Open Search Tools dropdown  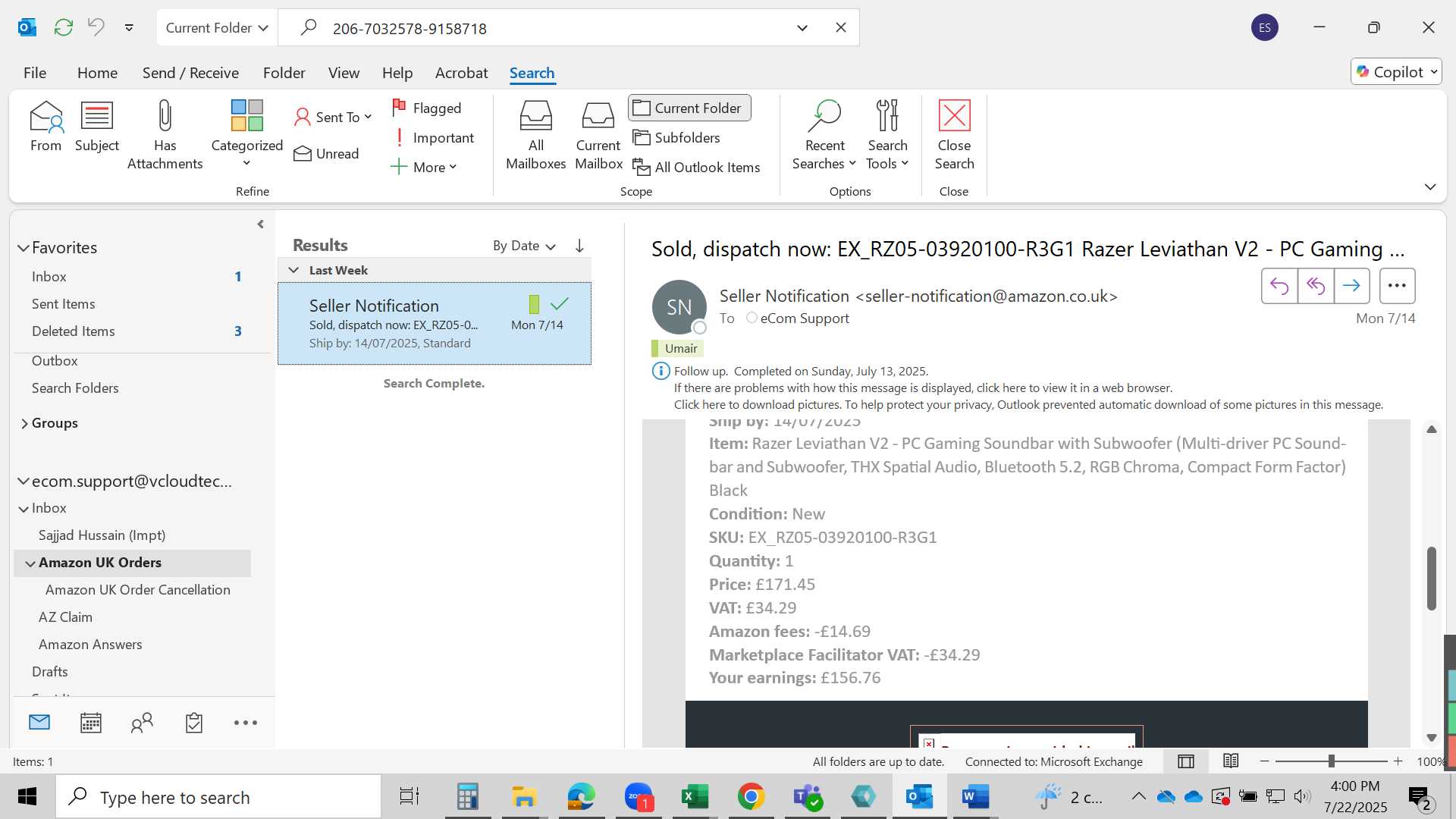tap(887, 135)
